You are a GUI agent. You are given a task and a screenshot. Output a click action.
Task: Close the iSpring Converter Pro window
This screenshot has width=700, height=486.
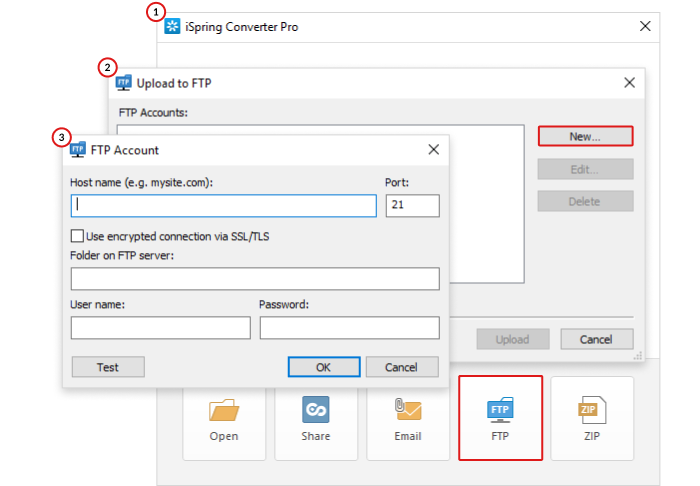(x=645, y=26)
